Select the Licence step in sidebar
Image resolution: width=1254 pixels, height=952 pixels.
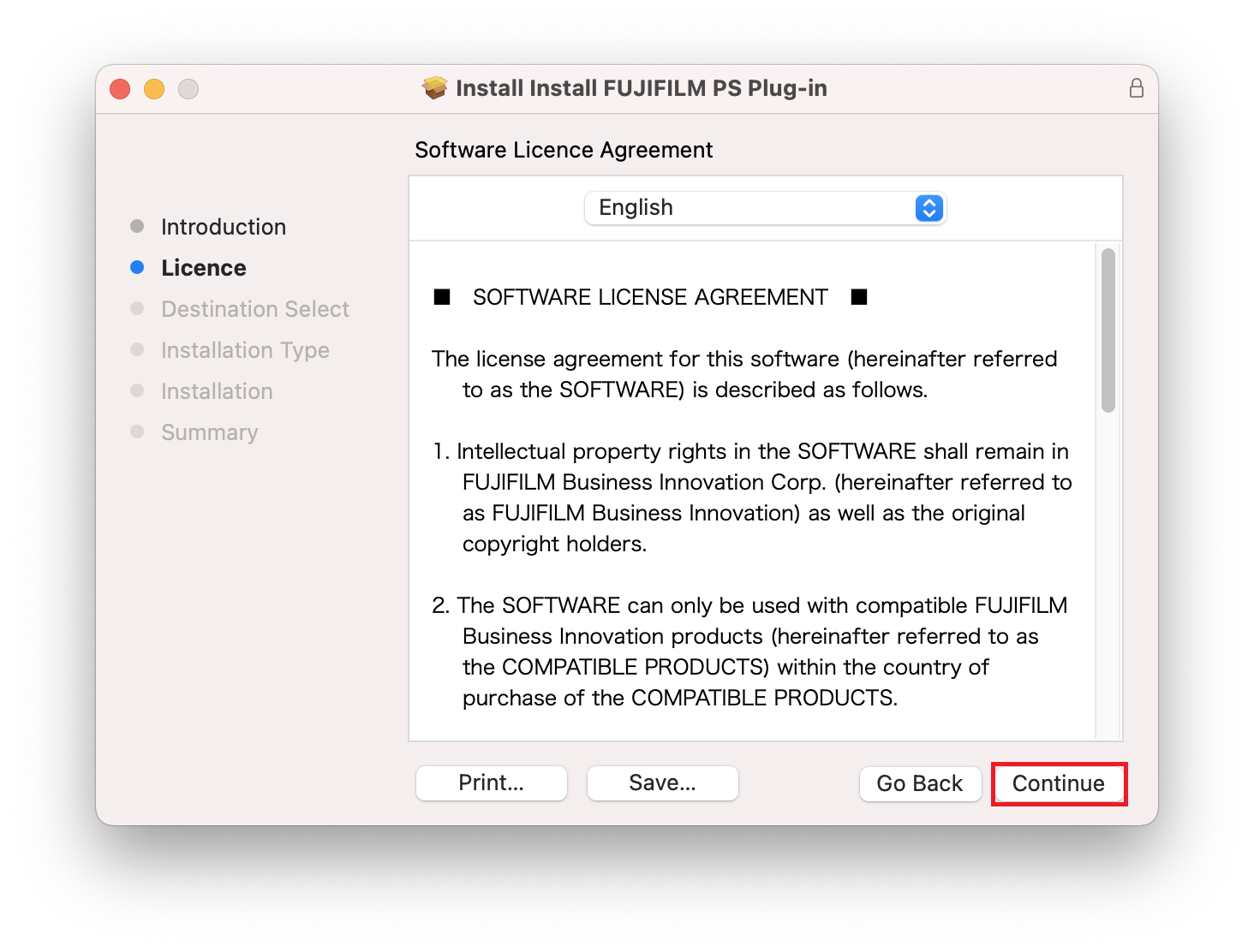[x=204, y=268]
